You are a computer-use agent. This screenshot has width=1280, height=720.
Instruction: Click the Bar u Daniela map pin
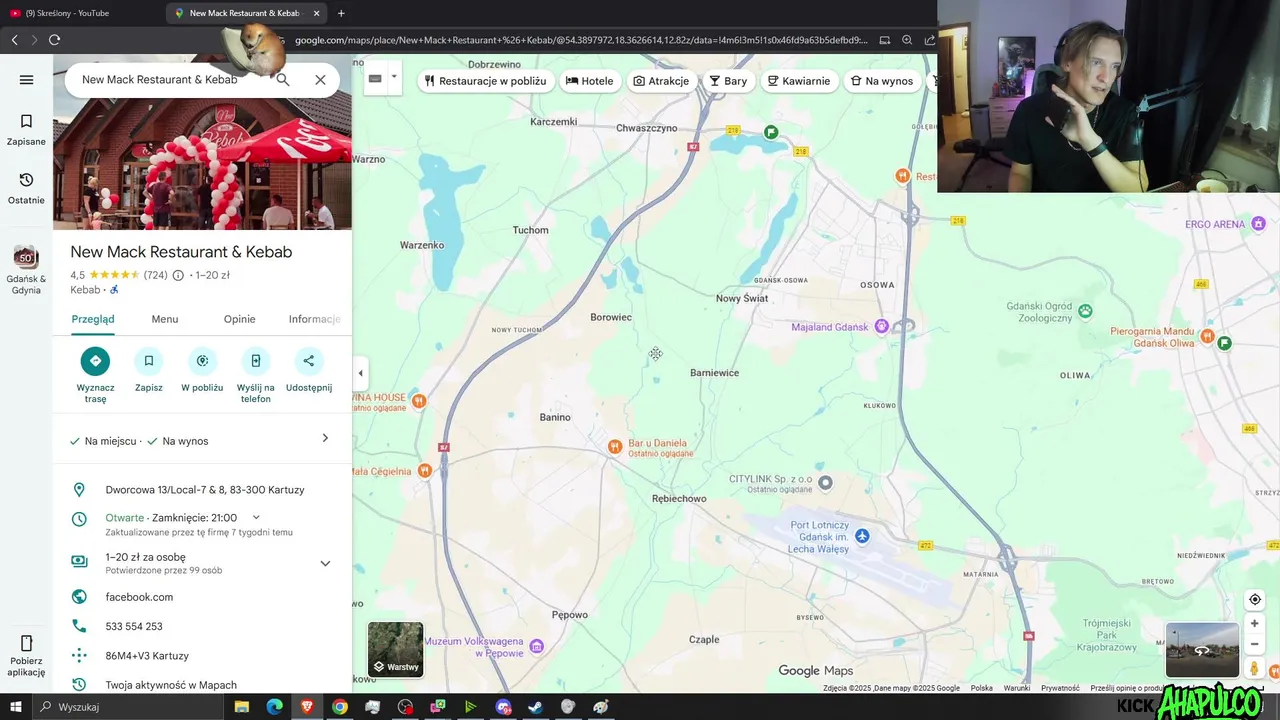(615, 446)
